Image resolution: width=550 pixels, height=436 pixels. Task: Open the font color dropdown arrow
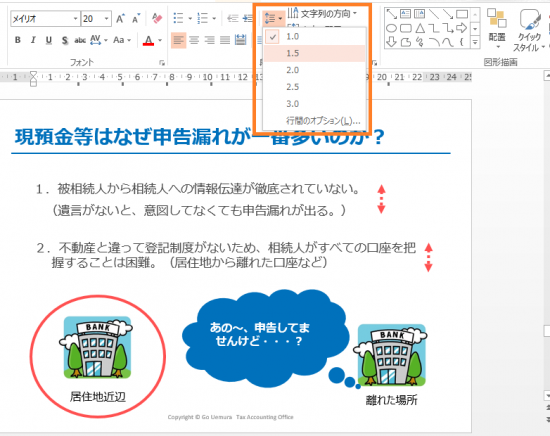(160, 40)
